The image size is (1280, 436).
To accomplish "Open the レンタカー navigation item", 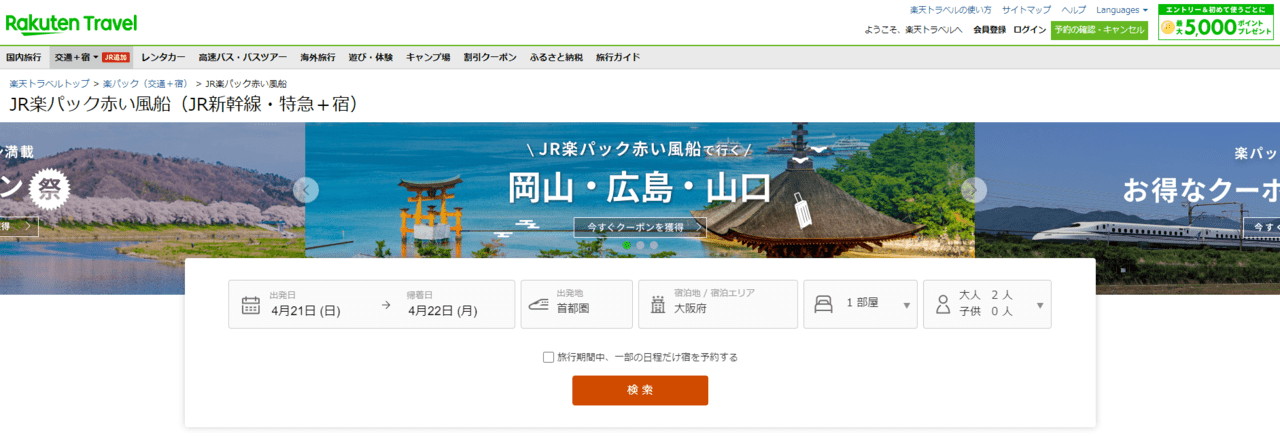I will tap(163, 57).
